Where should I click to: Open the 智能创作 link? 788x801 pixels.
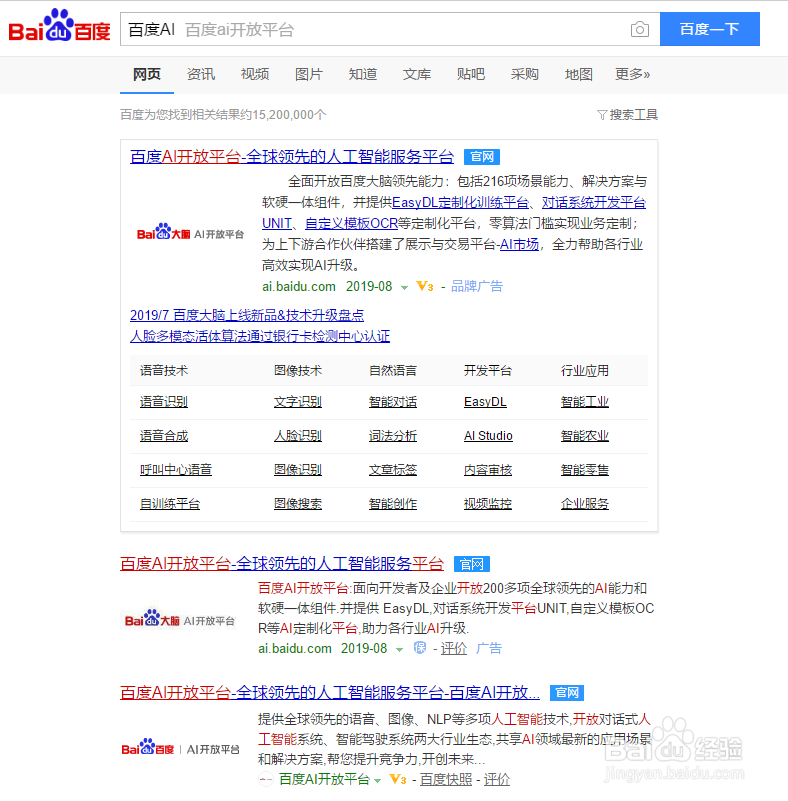click(393, 504)
